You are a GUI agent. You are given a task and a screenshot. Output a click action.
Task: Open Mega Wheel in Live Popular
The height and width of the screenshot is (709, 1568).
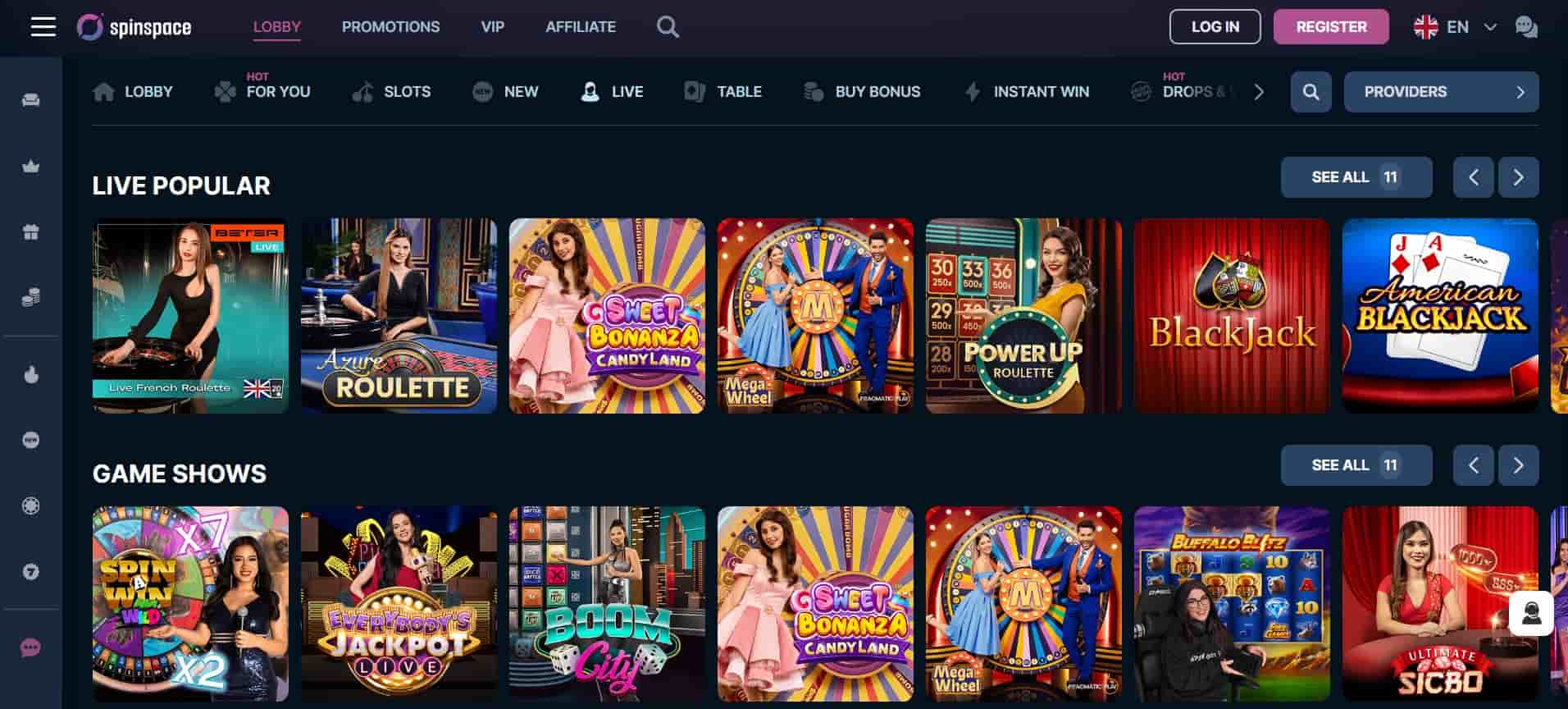coord(815,316)
